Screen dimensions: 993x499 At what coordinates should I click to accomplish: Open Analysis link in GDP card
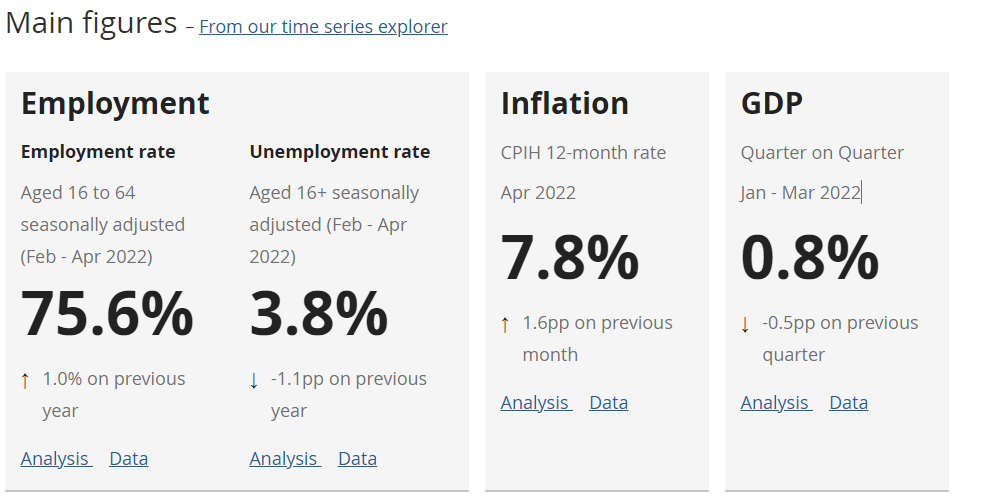pos(775,403)
